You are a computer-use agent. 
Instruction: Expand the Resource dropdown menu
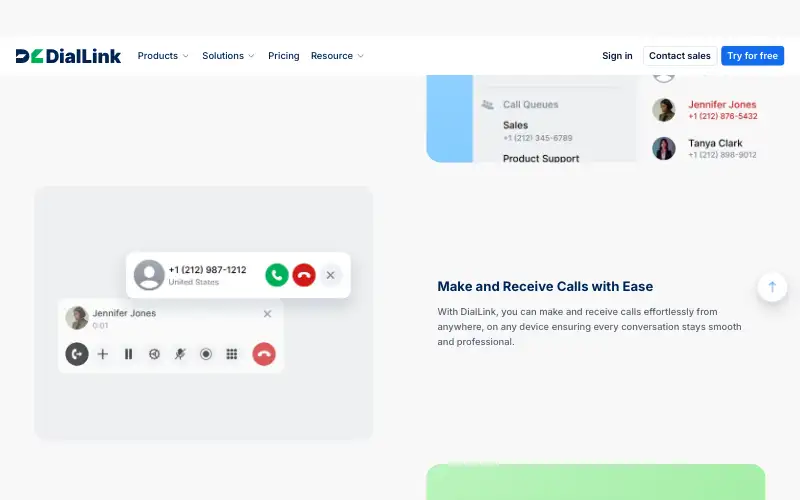point(337,56)
